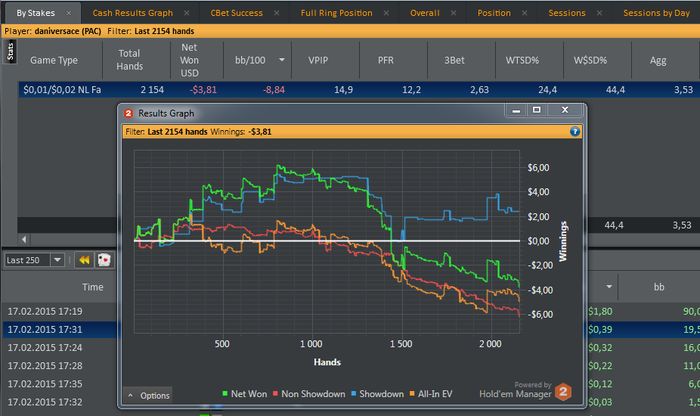
Task: Close the Results Graph window
Action: (565, 110)
